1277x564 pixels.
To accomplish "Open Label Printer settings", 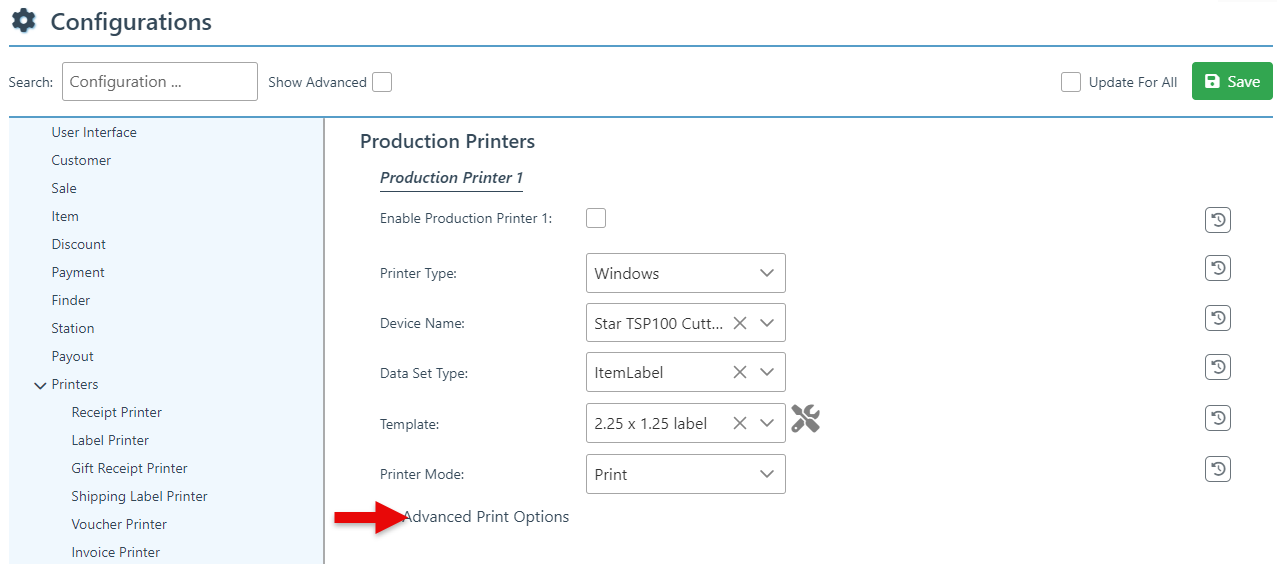I will pyautogui.click(x=110, y=440).
